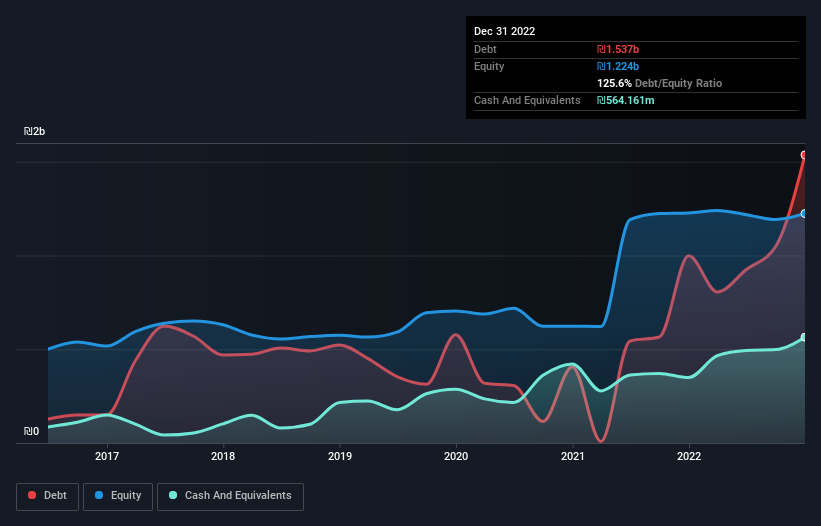Click the ₪1.224b equity value
This screenshot has width=821, height=526.
click(618, 66)
